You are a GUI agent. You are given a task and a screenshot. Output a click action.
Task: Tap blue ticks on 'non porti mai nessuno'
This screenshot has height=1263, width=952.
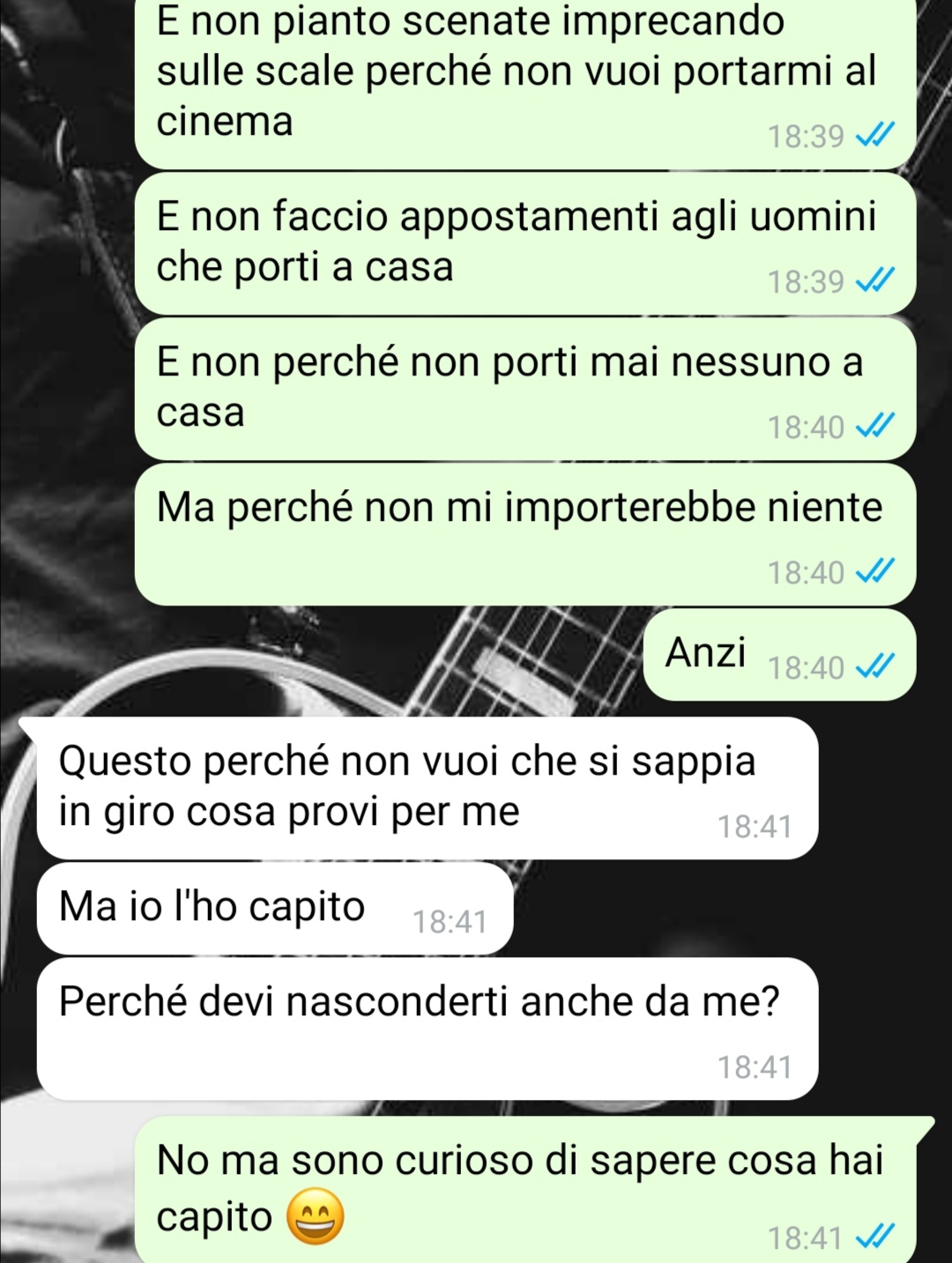coord(875,427)
